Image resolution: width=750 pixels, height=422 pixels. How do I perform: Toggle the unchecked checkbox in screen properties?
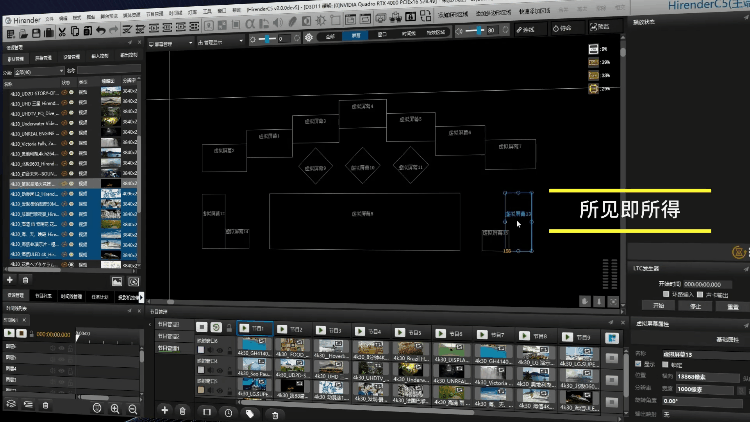(665, 365)
